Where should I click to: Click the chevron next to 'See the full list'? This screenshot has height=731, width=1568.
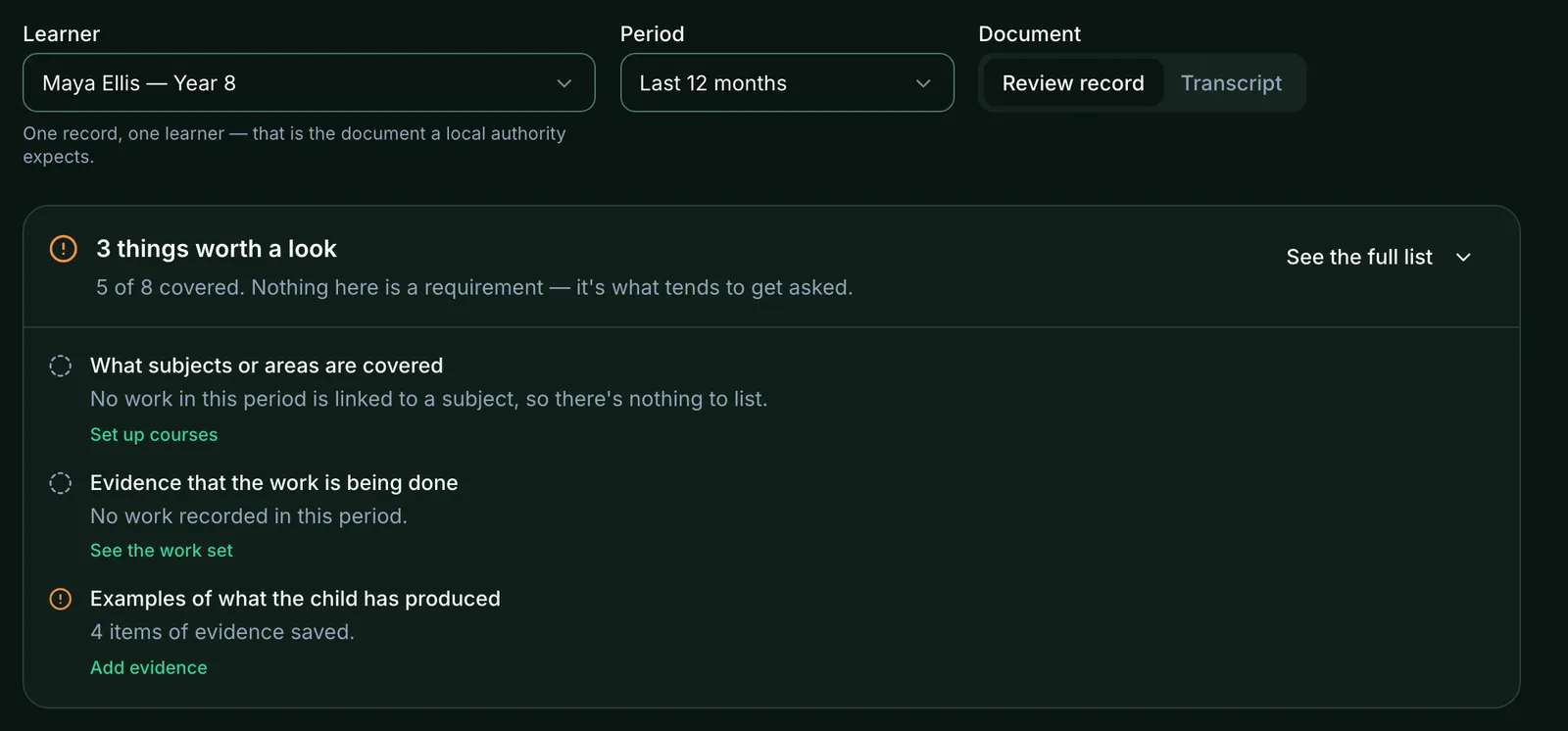[x=1463, y=257]
